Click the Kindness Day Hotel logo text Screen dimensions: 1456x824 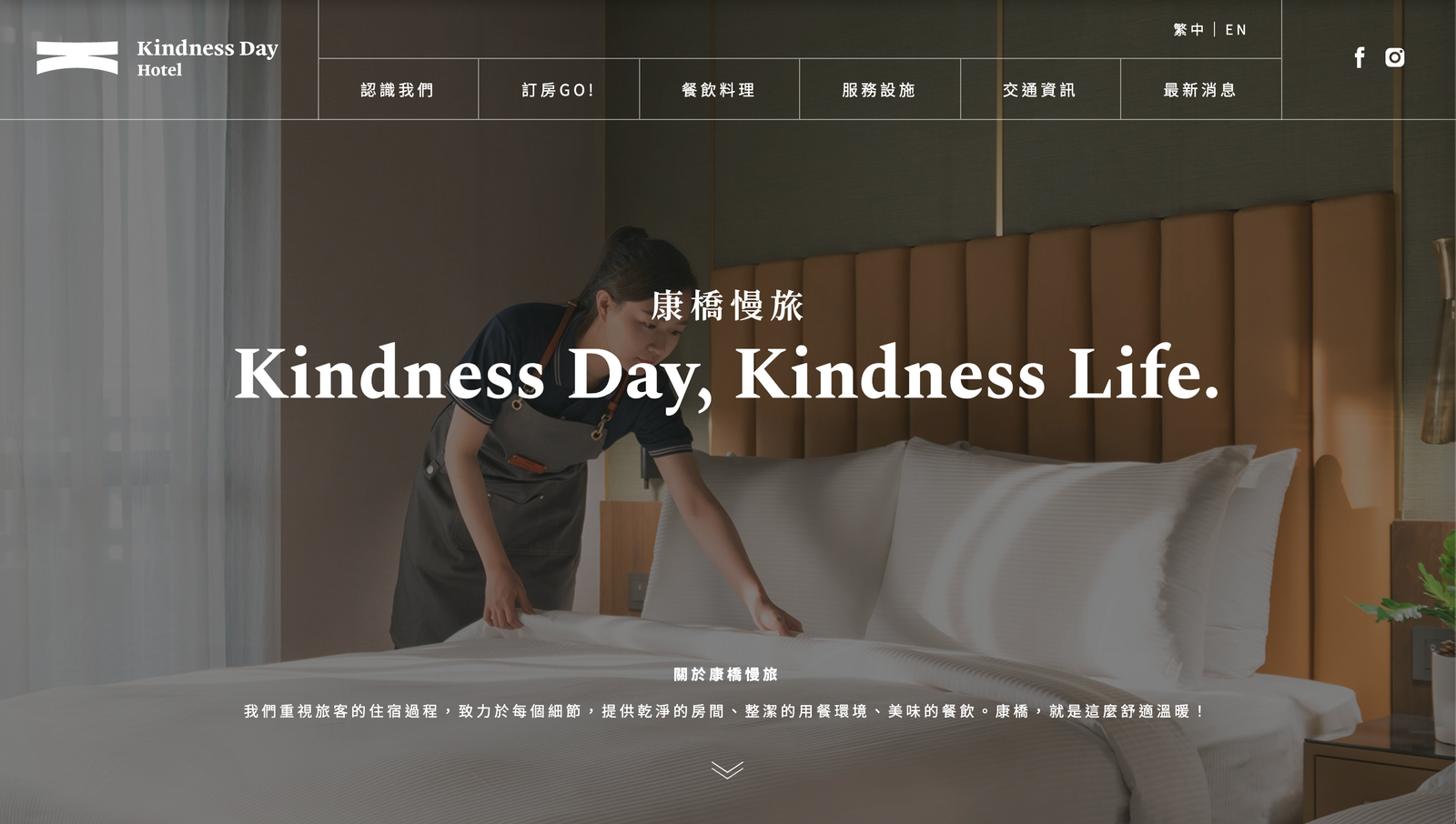coord(207,57)
